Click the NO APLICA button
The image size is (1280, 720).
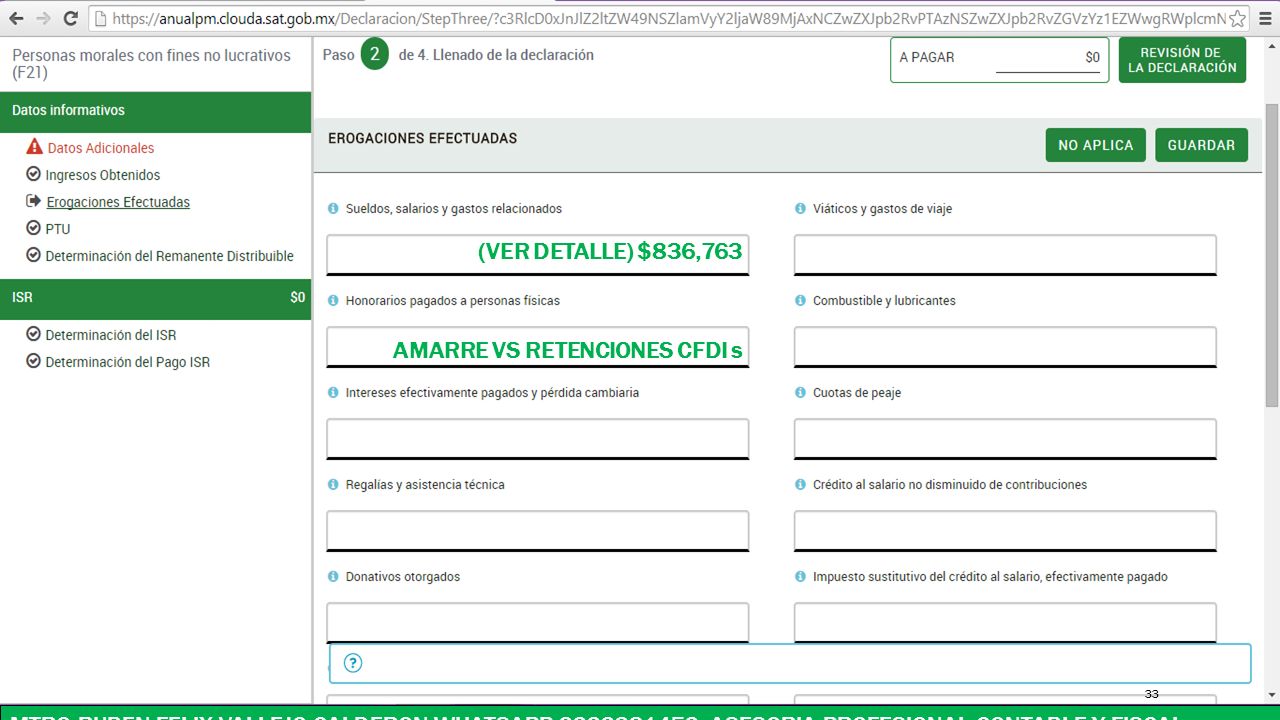(x=1095, y=145)
